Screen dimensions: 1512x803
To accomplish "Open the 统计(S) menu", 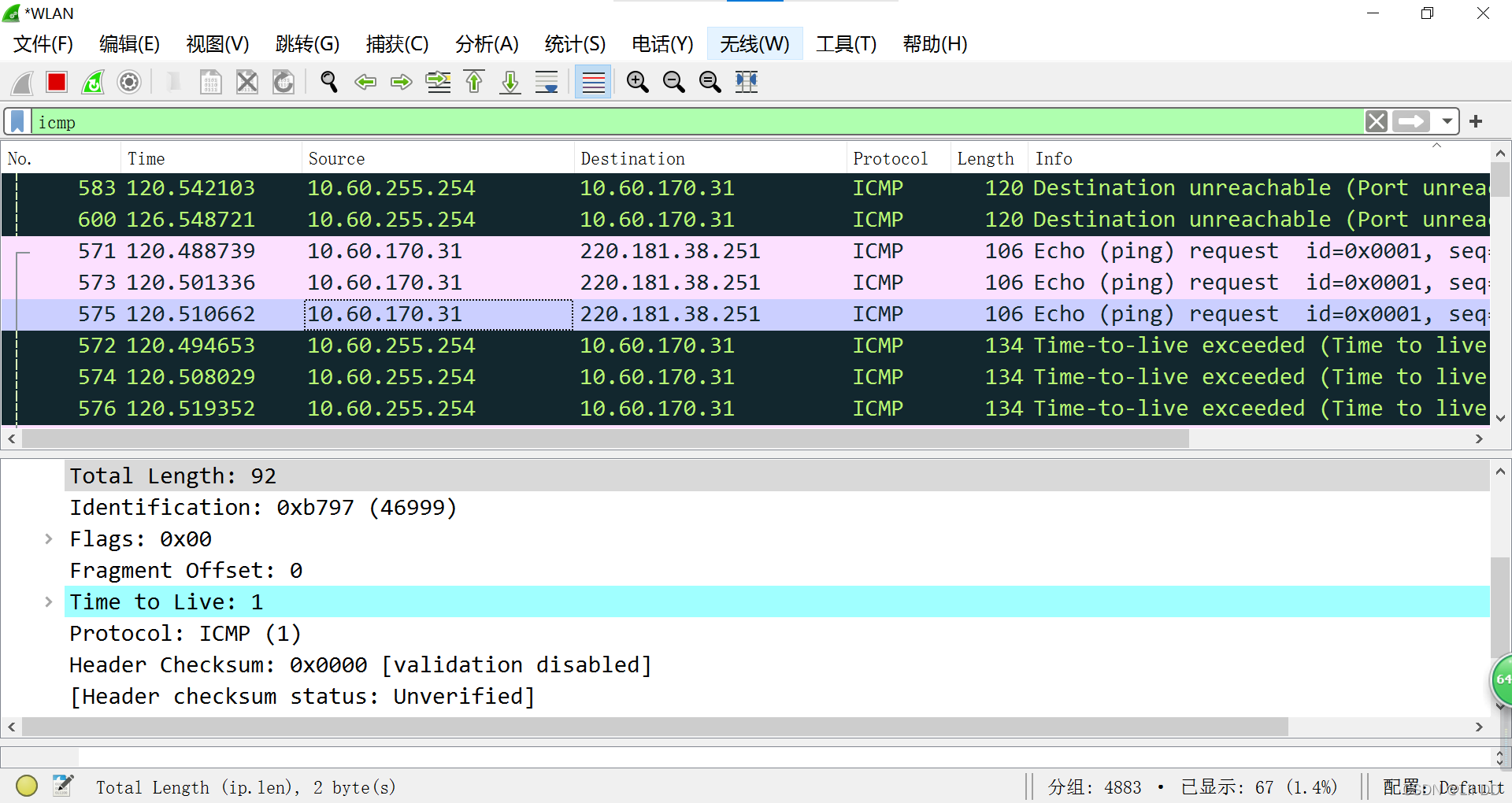I will click(x=575, y=44).
